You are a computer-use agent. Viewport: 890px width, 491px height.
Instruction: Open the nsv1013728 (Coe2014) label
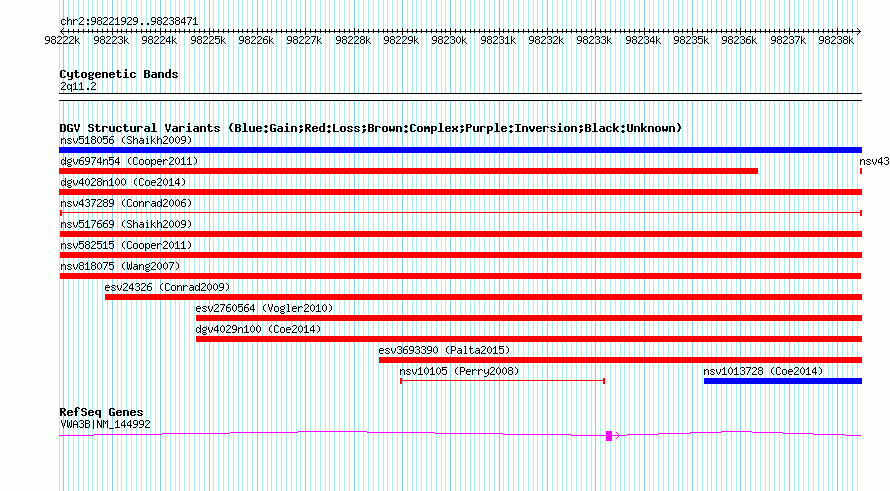point(763,371)
